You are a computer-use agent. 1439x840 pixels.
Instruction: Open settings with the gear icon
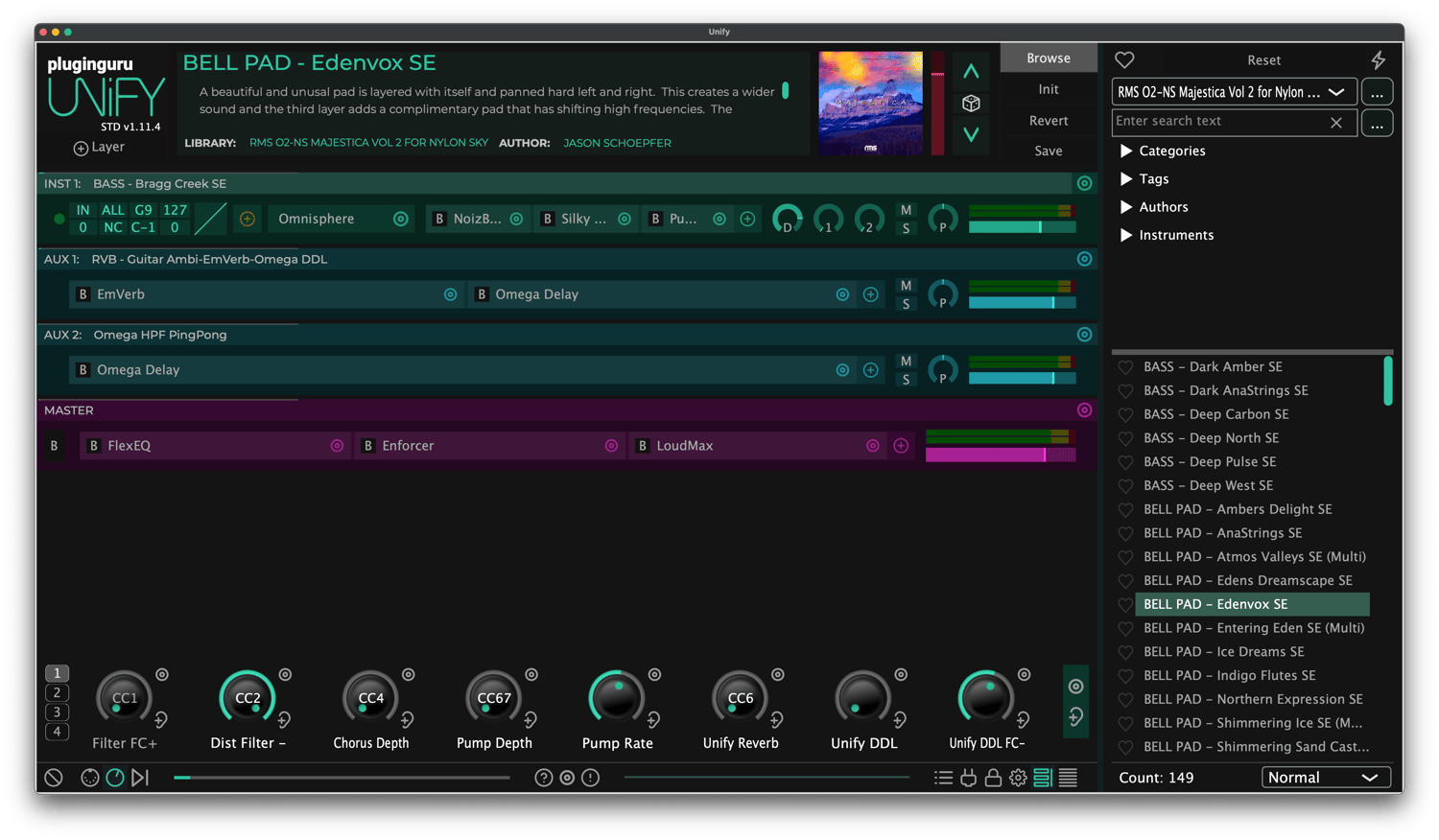click(1018, 778)
